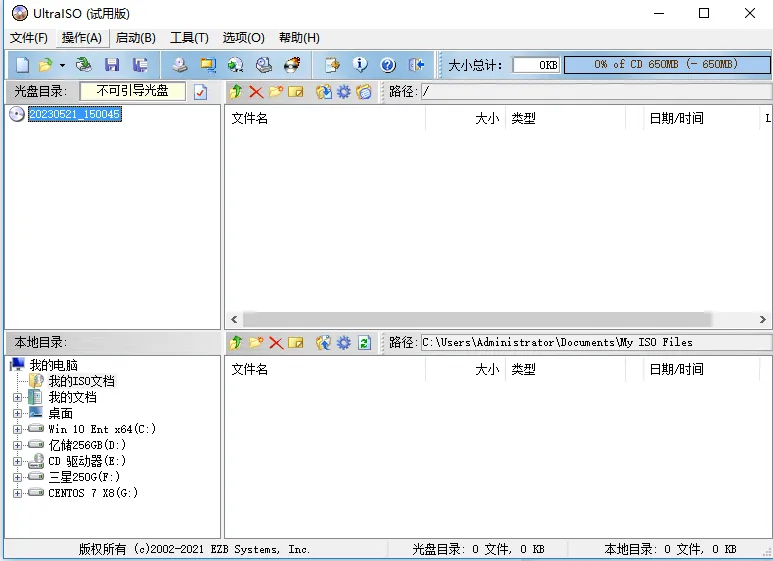Click the Add files document icon

pos(332,65)
